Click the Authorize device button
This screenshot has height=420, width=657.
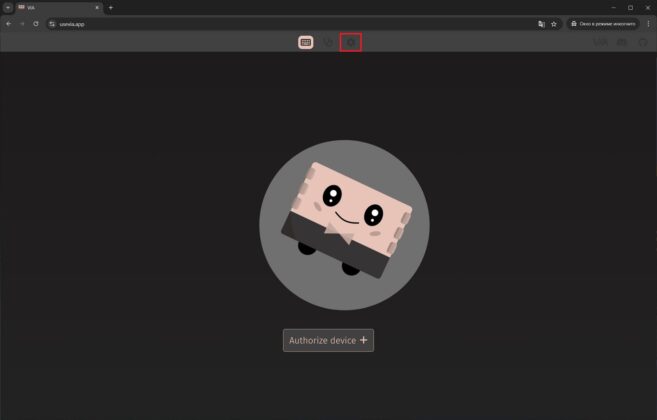[x=328, y=340]
